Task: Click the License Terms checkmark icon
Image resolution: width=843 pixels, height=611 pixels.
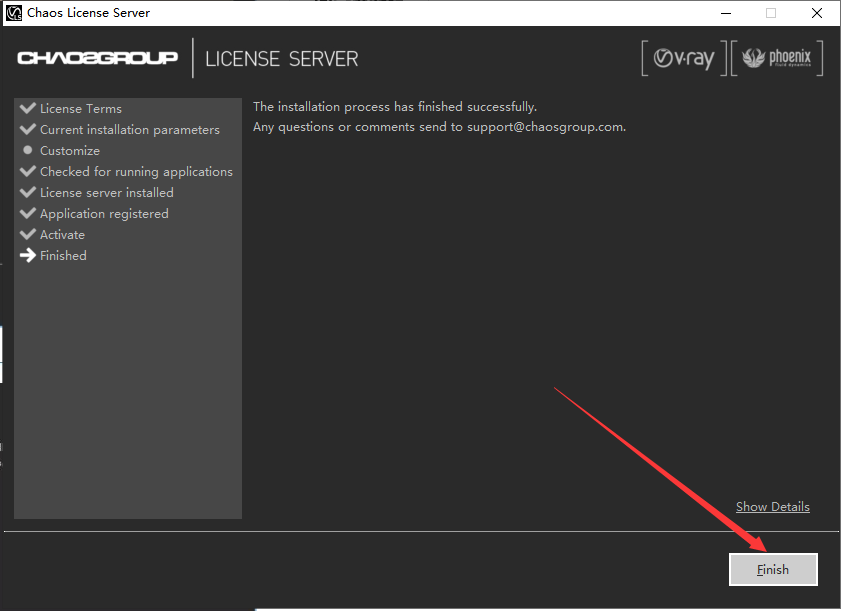Action: (27, 108)
